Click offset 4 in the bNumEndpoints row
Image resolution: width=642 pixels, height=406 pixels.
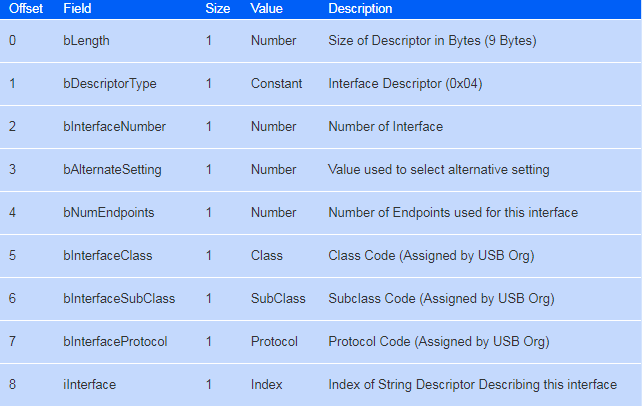[13, 213]
